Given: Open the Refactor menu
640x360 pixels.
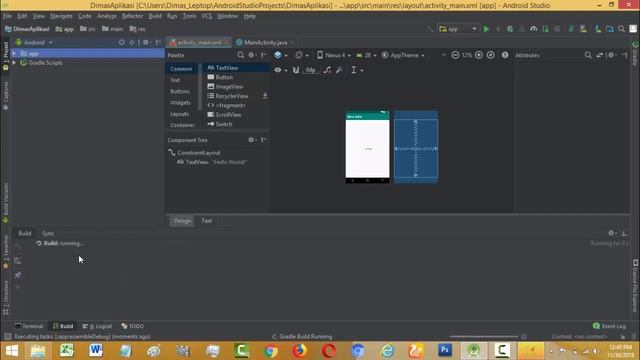Looking at the screenshot, I should pyautogui.click(x=132, y=16).
